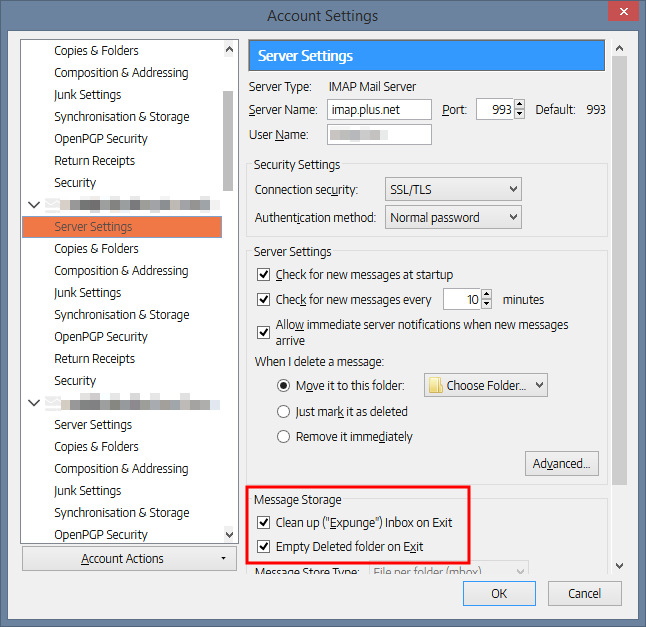Screen dimensions: 646x627
Task: Click the account tree scroll-down arrow
Action: click(x=229, y=534)
